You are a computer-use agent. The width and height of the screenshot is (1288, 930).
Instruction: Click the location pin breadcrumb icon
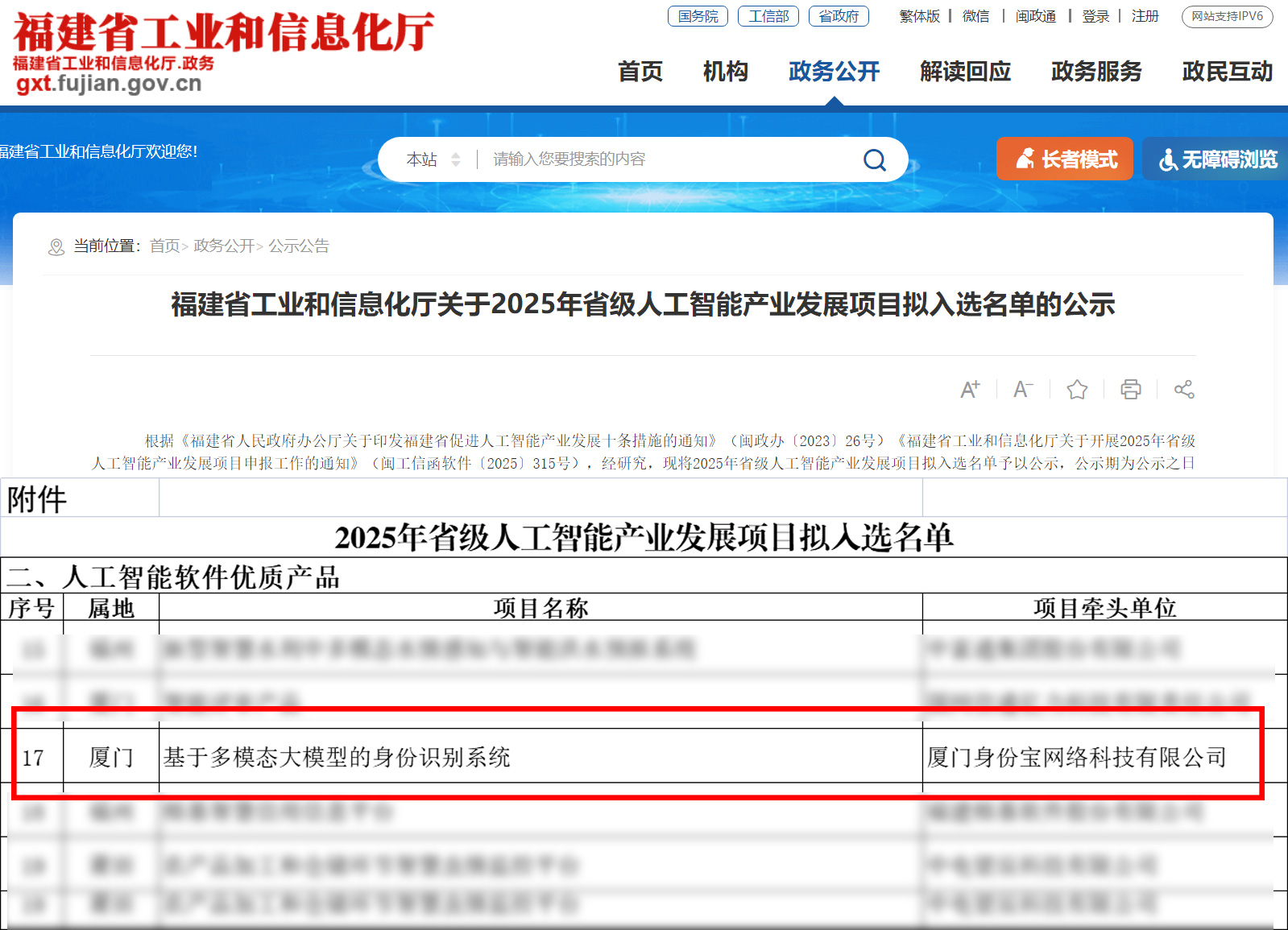[56, 247]
